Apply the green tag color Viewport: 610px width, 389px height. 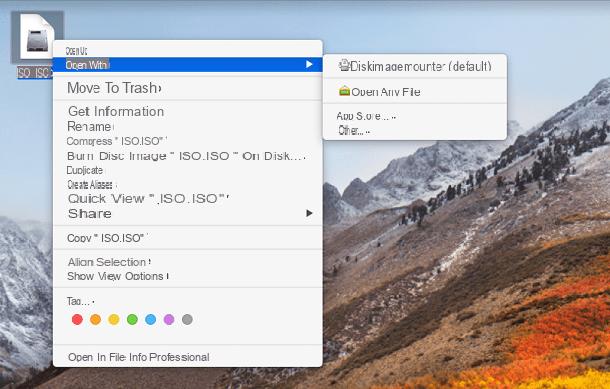coord(132,319)
